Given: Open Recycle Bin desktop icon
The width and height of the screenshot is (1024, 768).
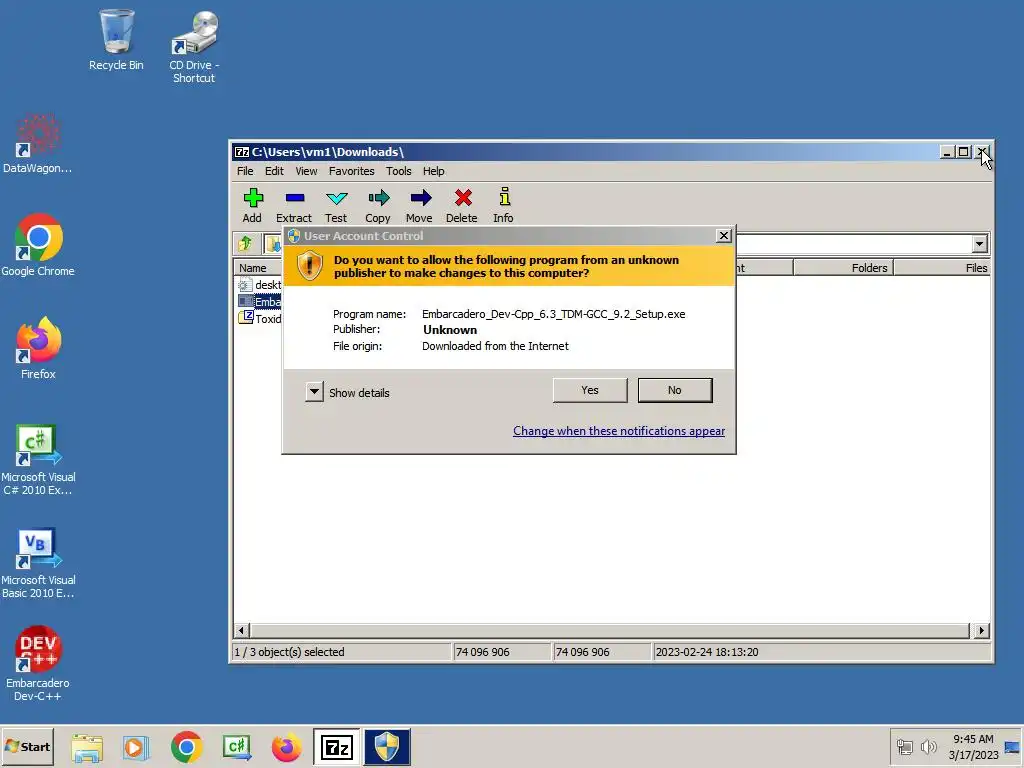Looking at the screenshot, I should click(x=116, y=40).
